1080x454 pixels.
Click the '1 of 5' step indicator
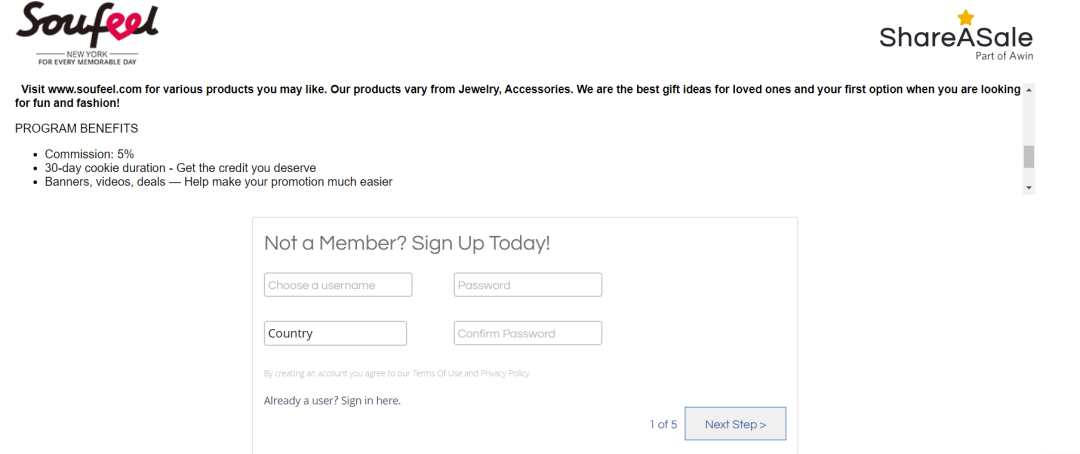click(663, 424)
